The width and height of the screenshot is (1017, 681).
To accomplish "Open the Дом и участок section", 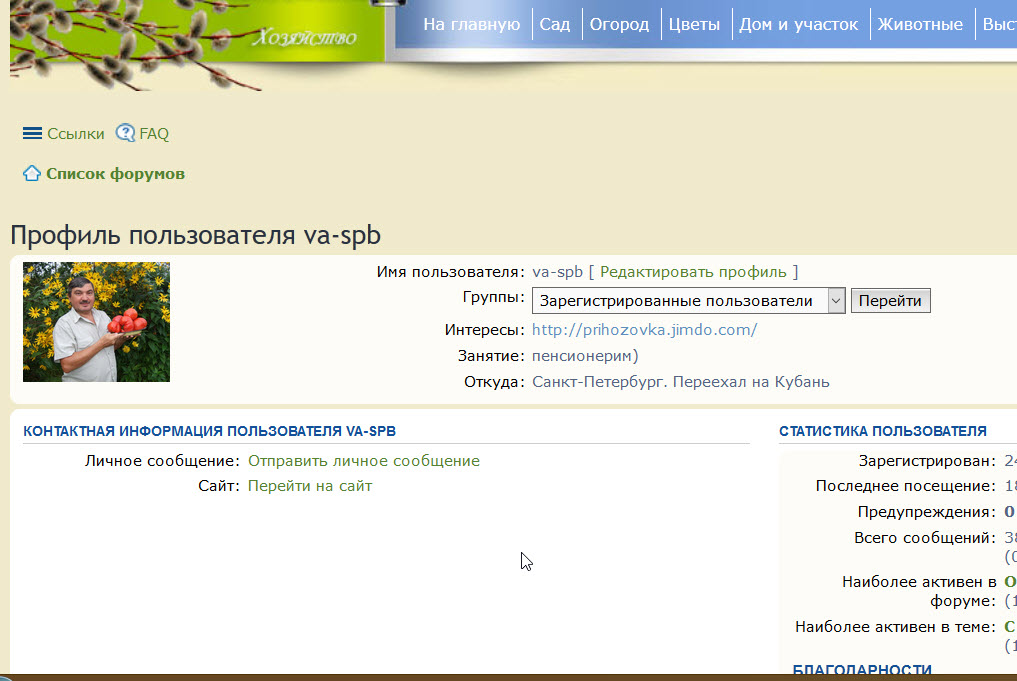I will (x=798, y=25).
